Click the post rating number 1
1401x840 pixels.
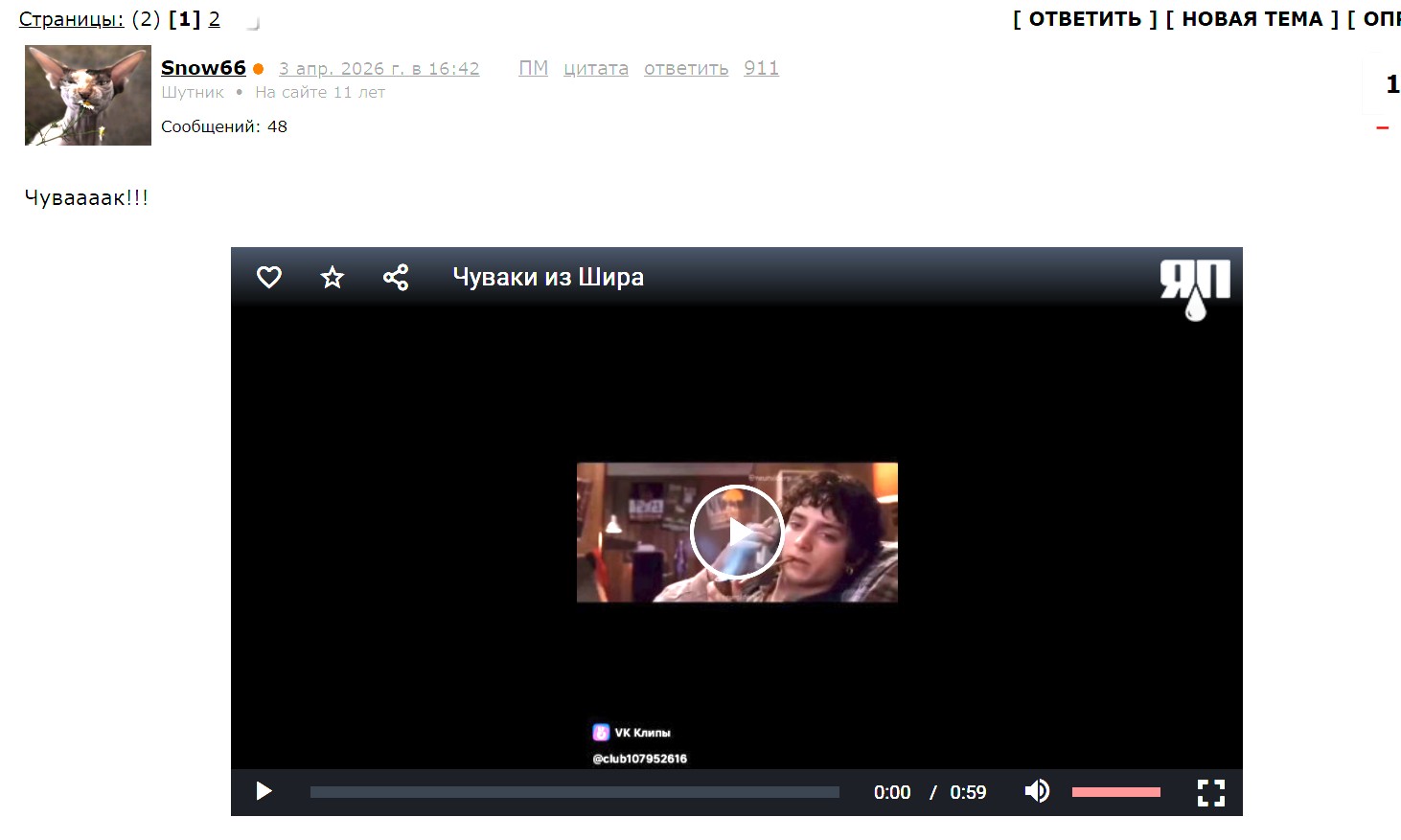pos(1393,84)
